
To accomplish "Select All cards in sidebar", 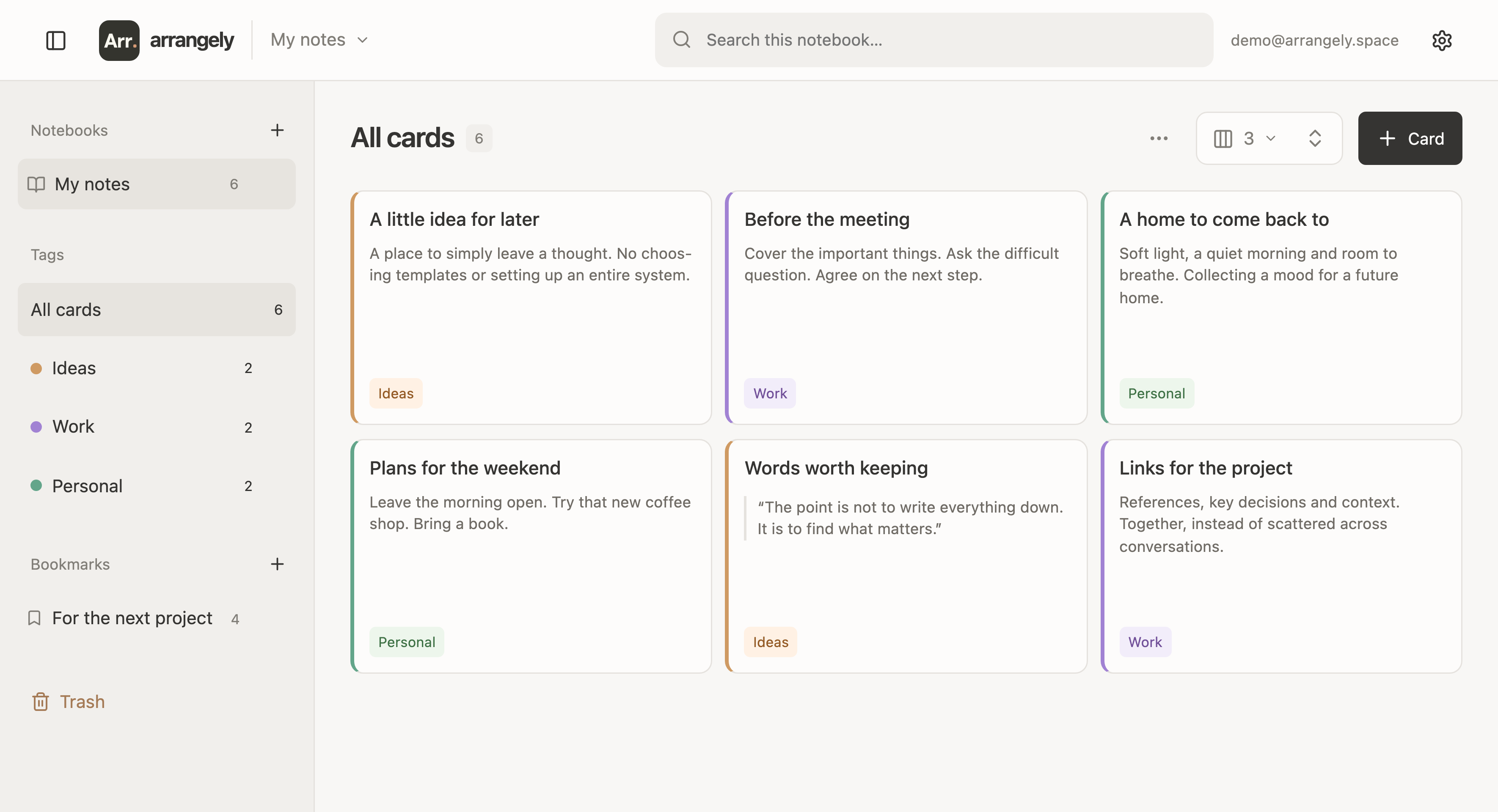I will pos(157,310).
